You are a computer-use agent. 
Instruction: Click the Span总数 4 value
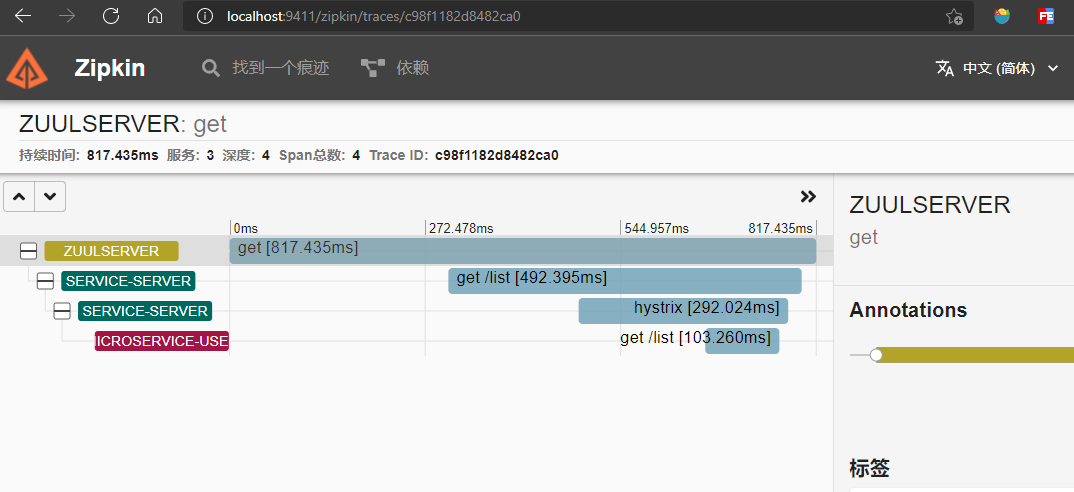pyautogui.click(x=356, y=156)
